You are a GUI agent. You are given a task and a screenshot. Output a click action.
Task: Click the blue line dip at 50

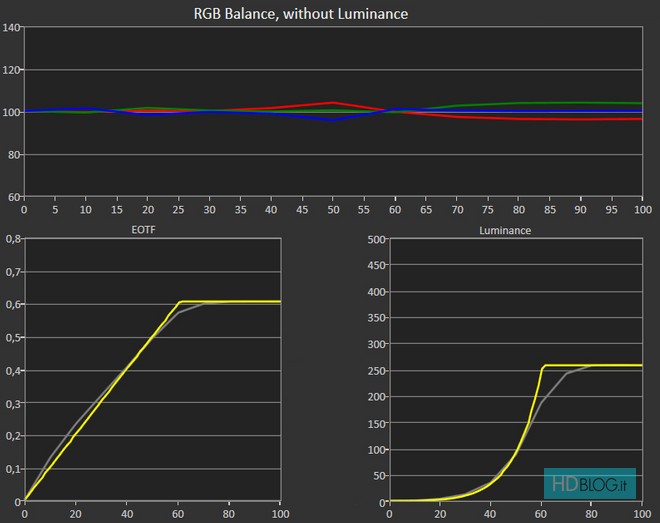tap(332, 119)
